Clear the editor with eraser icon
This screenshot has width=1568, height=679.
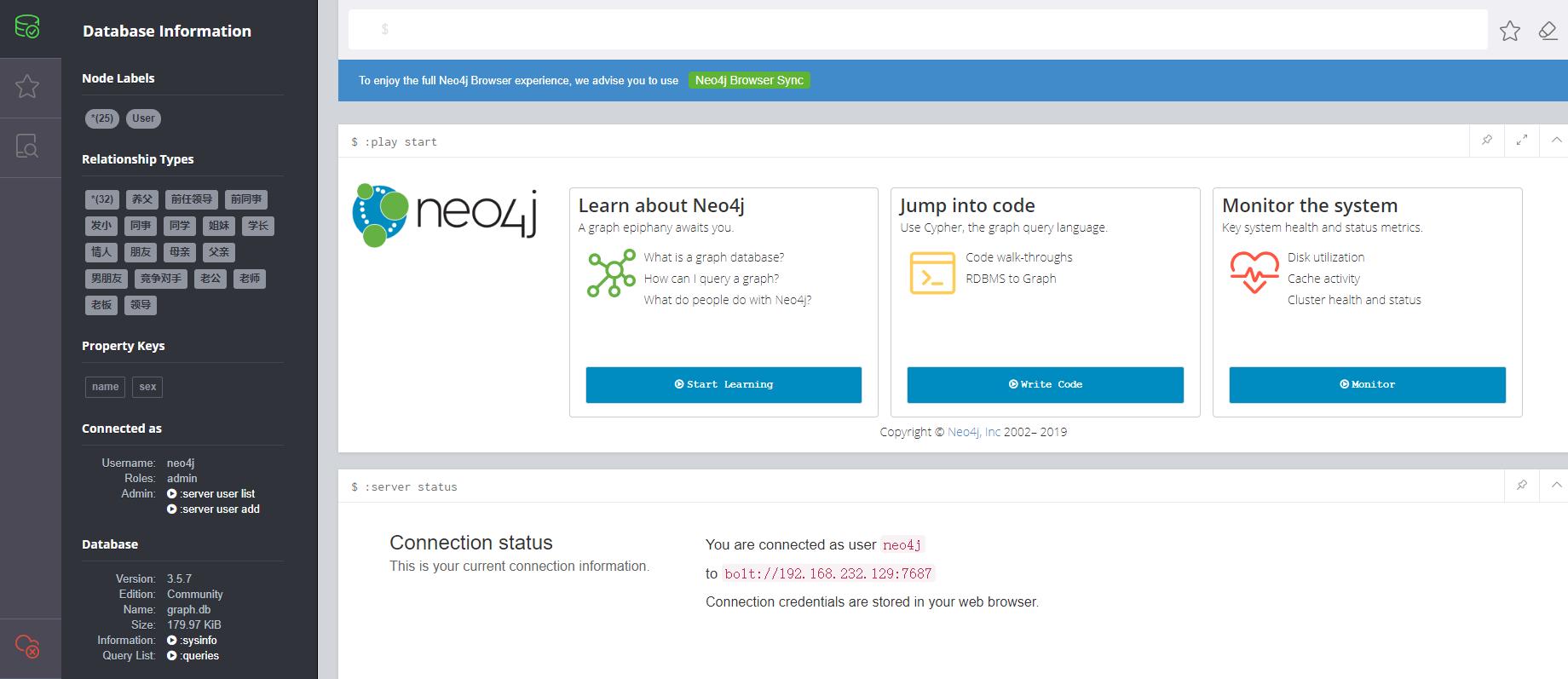point(1548,32)
